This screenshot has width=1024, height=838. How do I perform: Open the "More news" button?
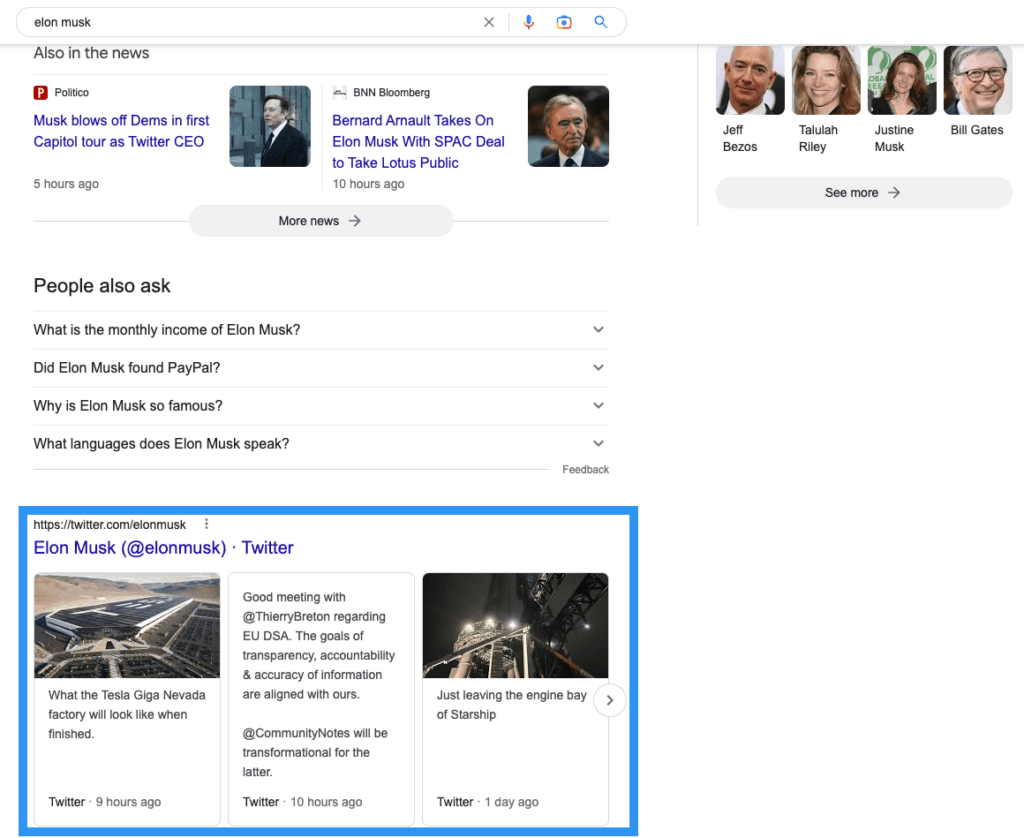pyautogui.click(x=321, y=221)
